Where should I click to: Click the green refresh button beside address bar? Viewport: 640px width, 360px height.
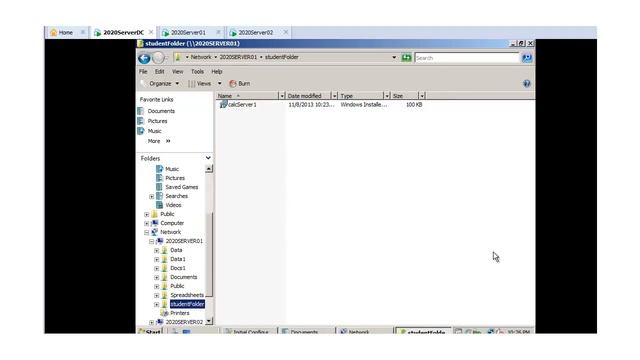tap(406, 58)
